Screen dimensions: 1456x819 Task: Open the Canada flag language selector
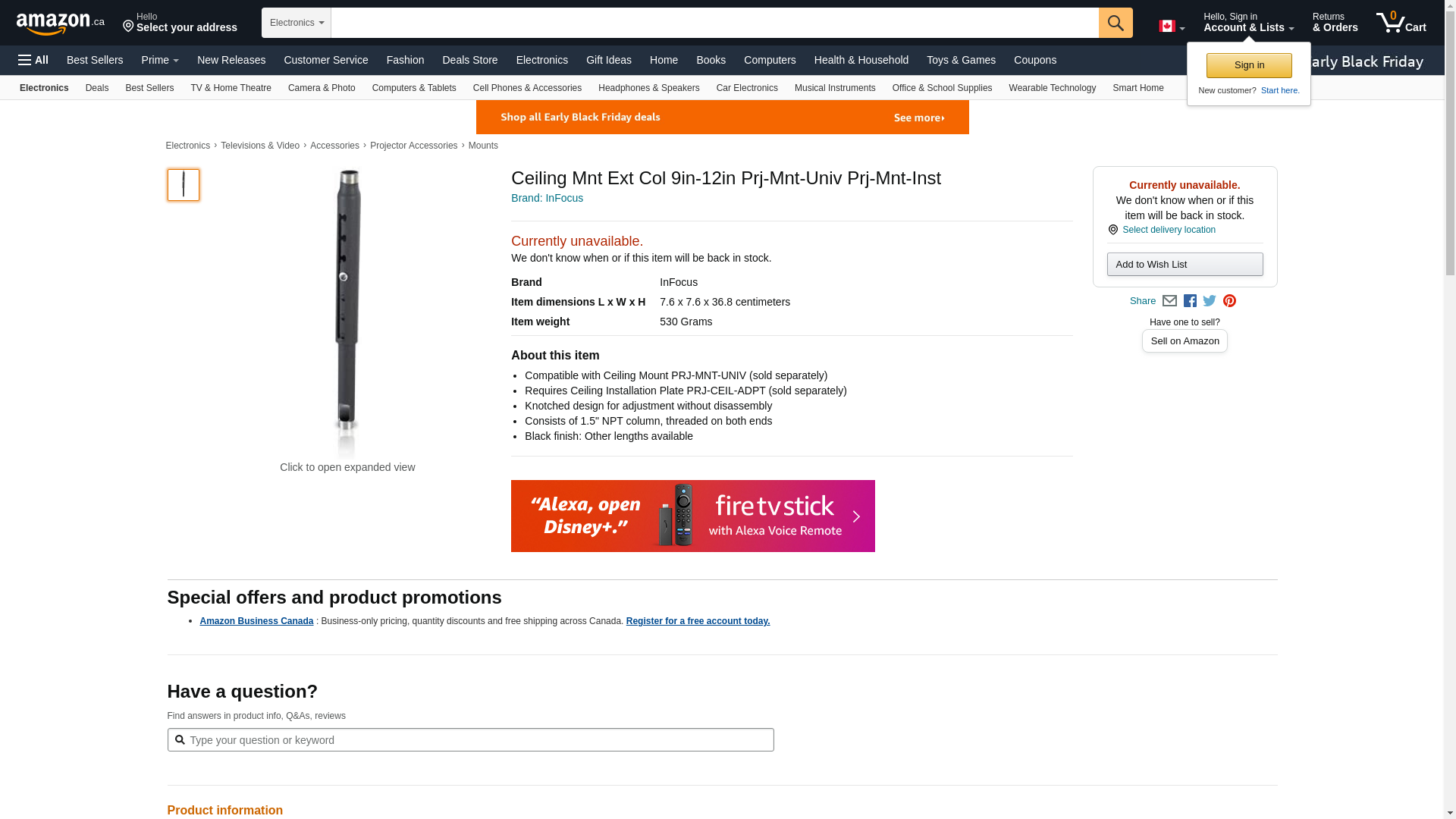point(1171,27)
